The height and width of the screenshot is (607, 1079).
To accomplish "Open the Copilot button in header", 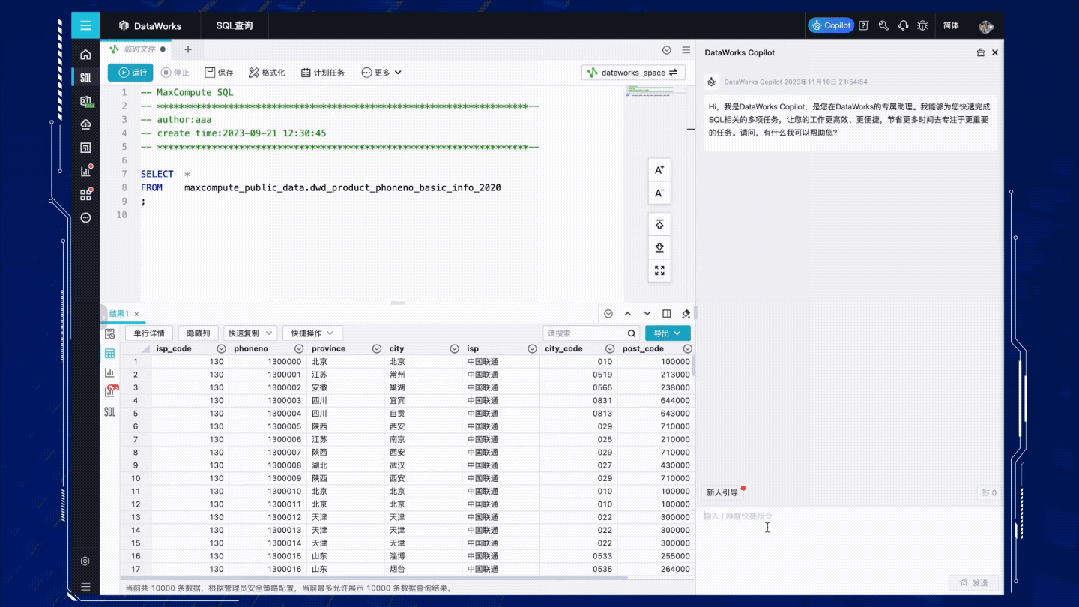I will point(831,25).
